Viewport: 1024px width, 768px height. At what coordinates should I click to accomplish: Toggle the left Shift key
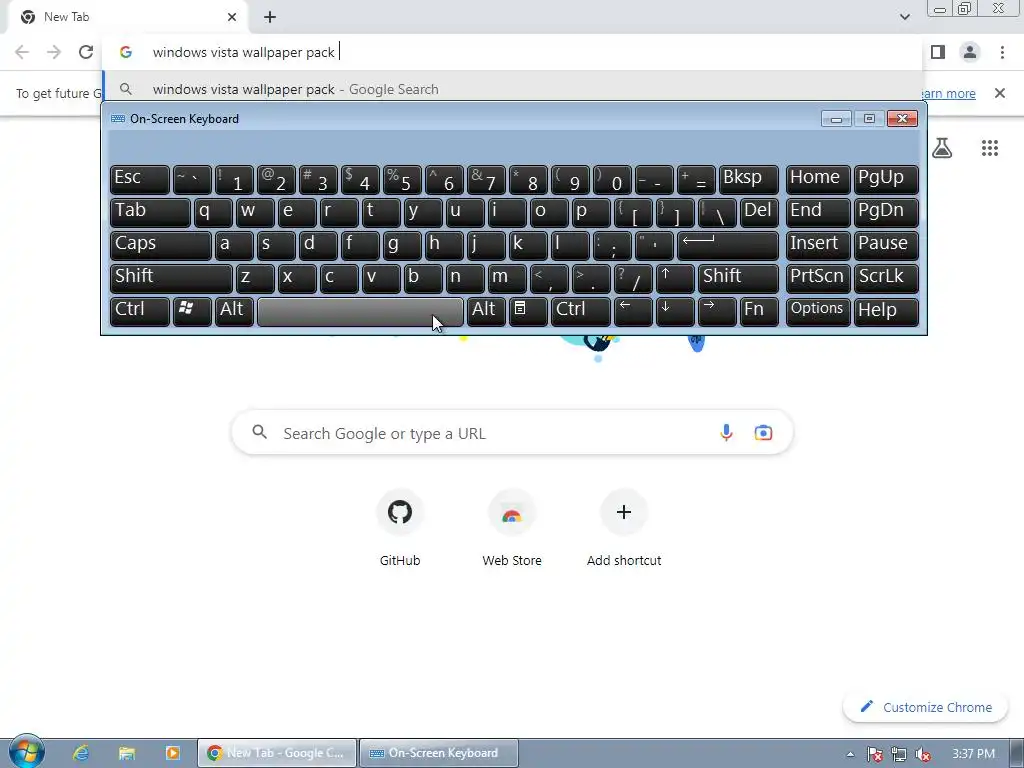pos(171,278)
